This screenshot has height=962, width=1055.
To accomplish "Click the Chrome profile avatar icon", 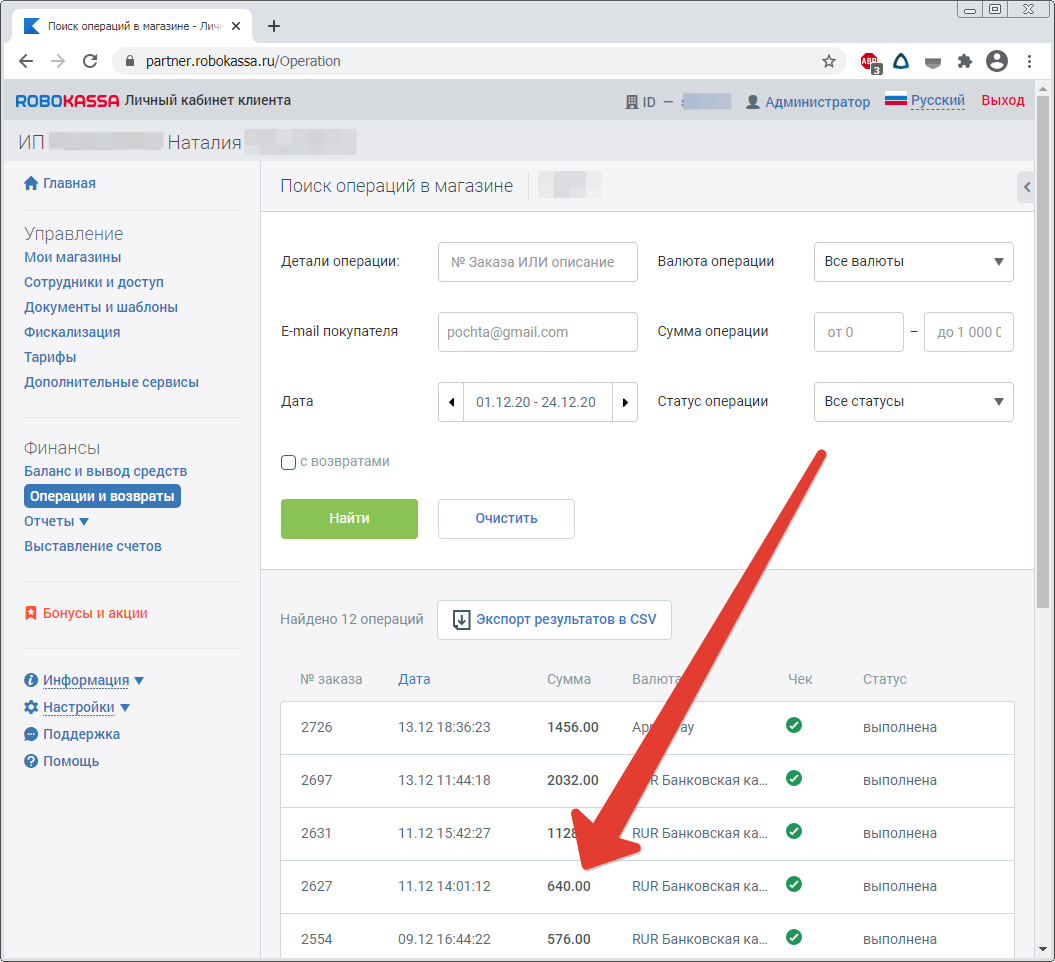I will click(x=996, y=61).
